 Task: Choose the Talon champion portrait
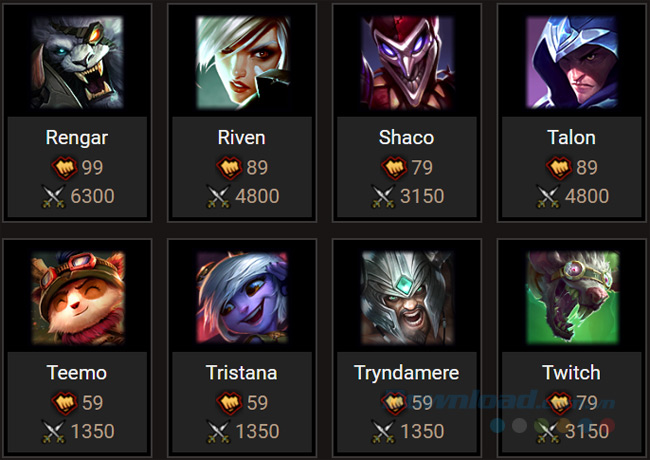[x=572, y=62]
